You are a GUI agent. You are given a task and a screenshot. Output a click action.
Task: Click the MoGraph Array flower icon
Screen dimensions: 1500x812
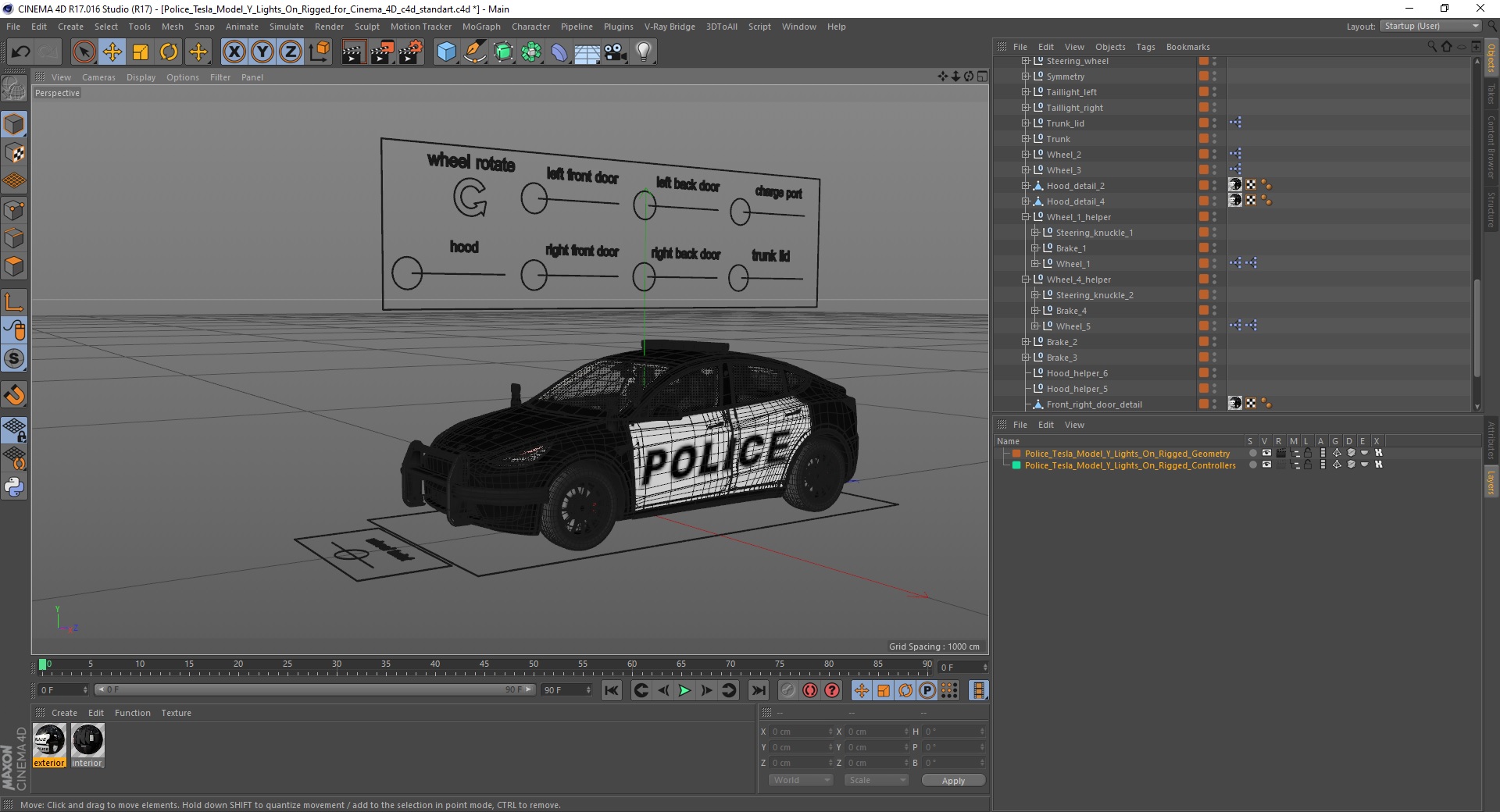531,52
